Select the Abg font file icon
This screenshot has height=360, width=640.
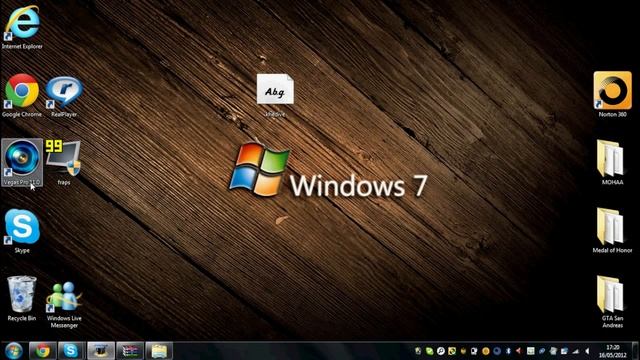click(275, 96)
